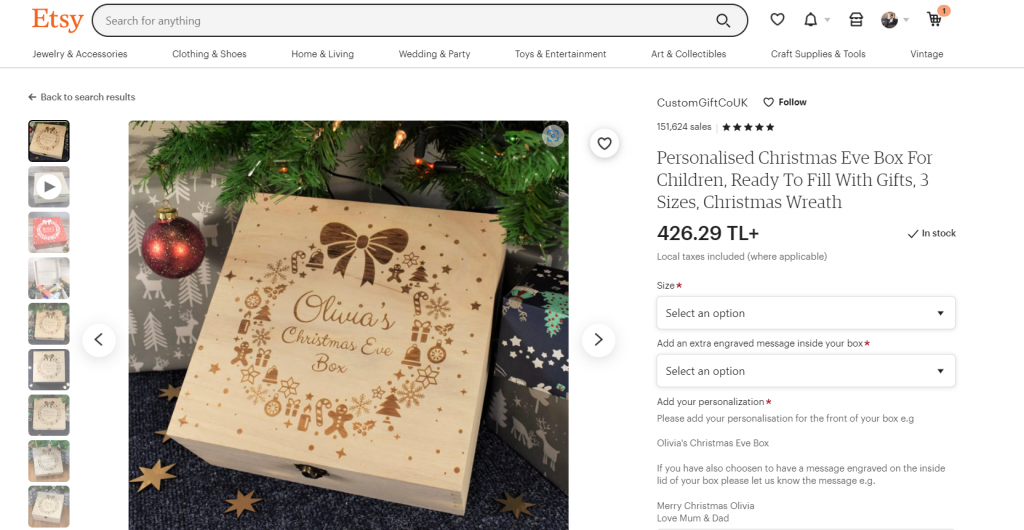Expand the Size options dropdown
The width and height of the screenshot is (1024, 530).
[805, 313]
